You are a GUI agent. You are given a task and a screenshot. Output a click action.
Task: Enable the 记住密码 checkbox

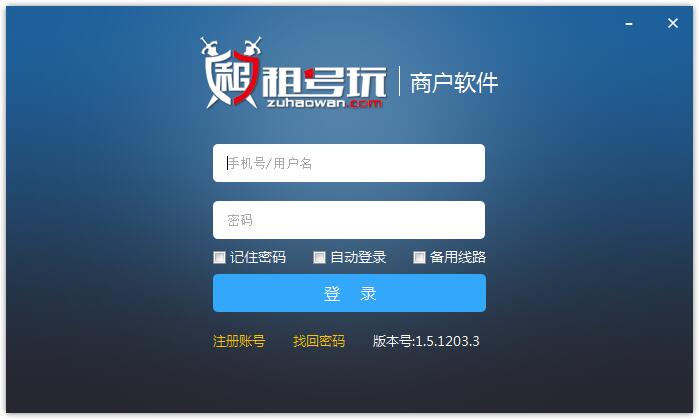(219, 257)
